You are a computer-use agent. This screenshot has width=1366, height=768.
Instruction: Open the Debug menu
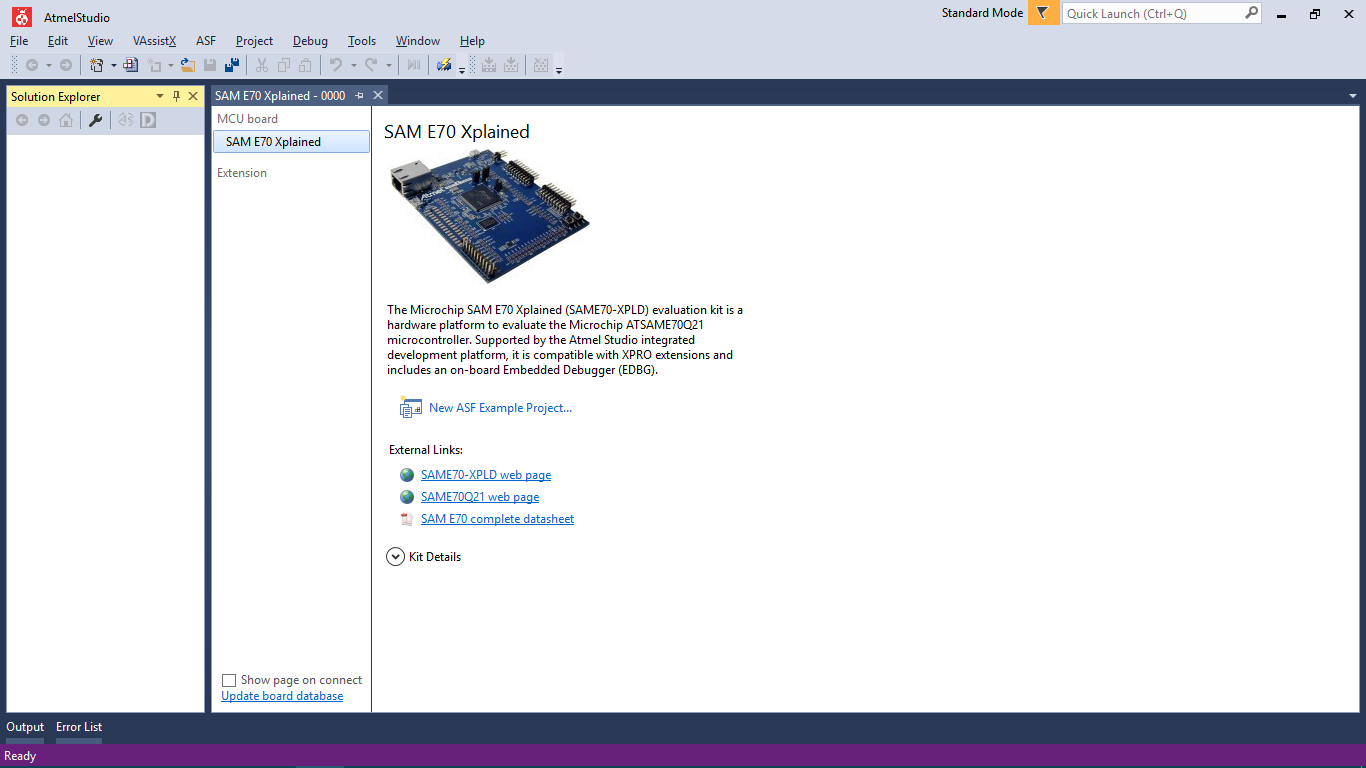point(310,41)
